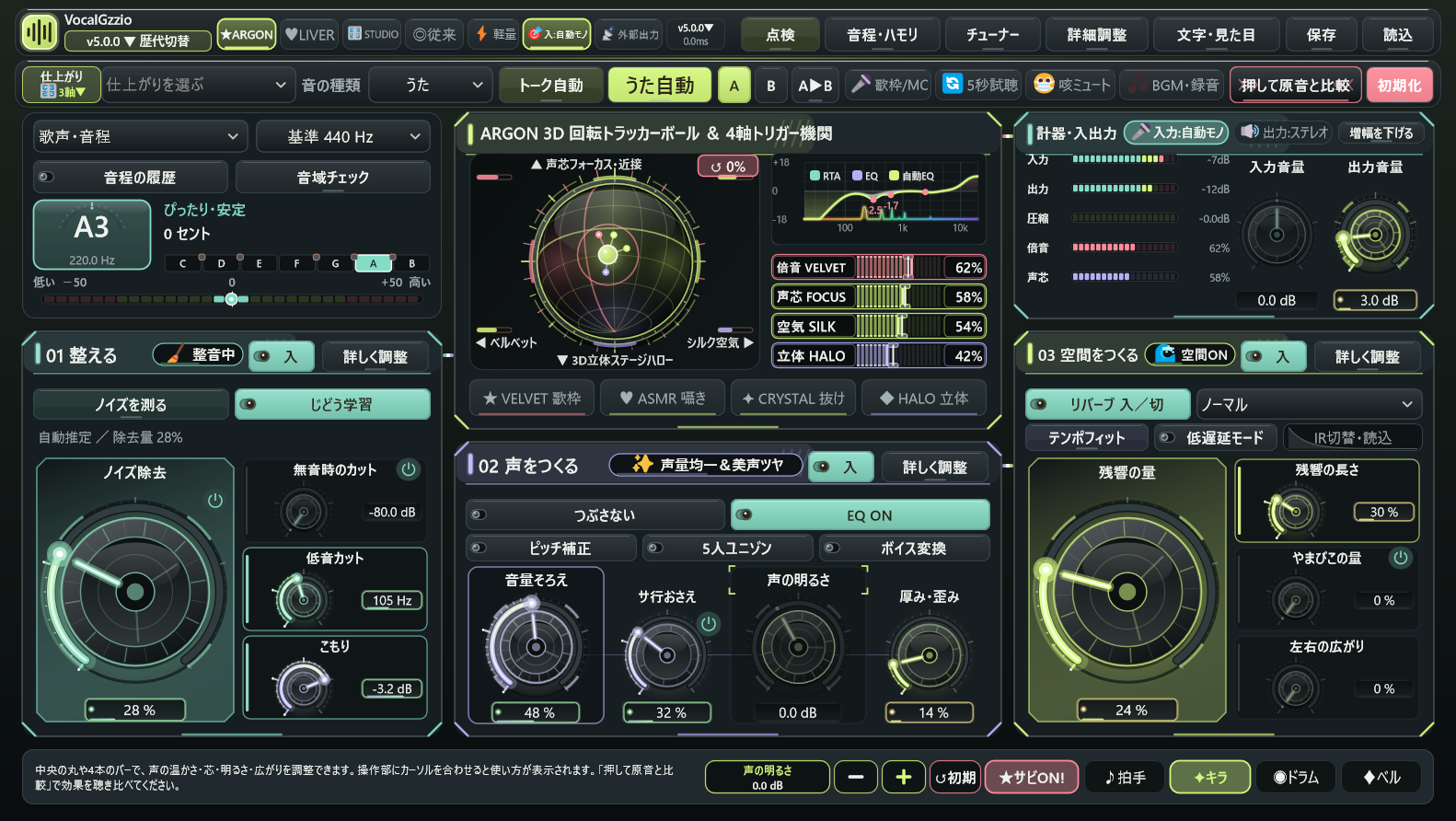Toggle EQ ON switch
This screenshot has height=821, width=1456.
(860, 515)
